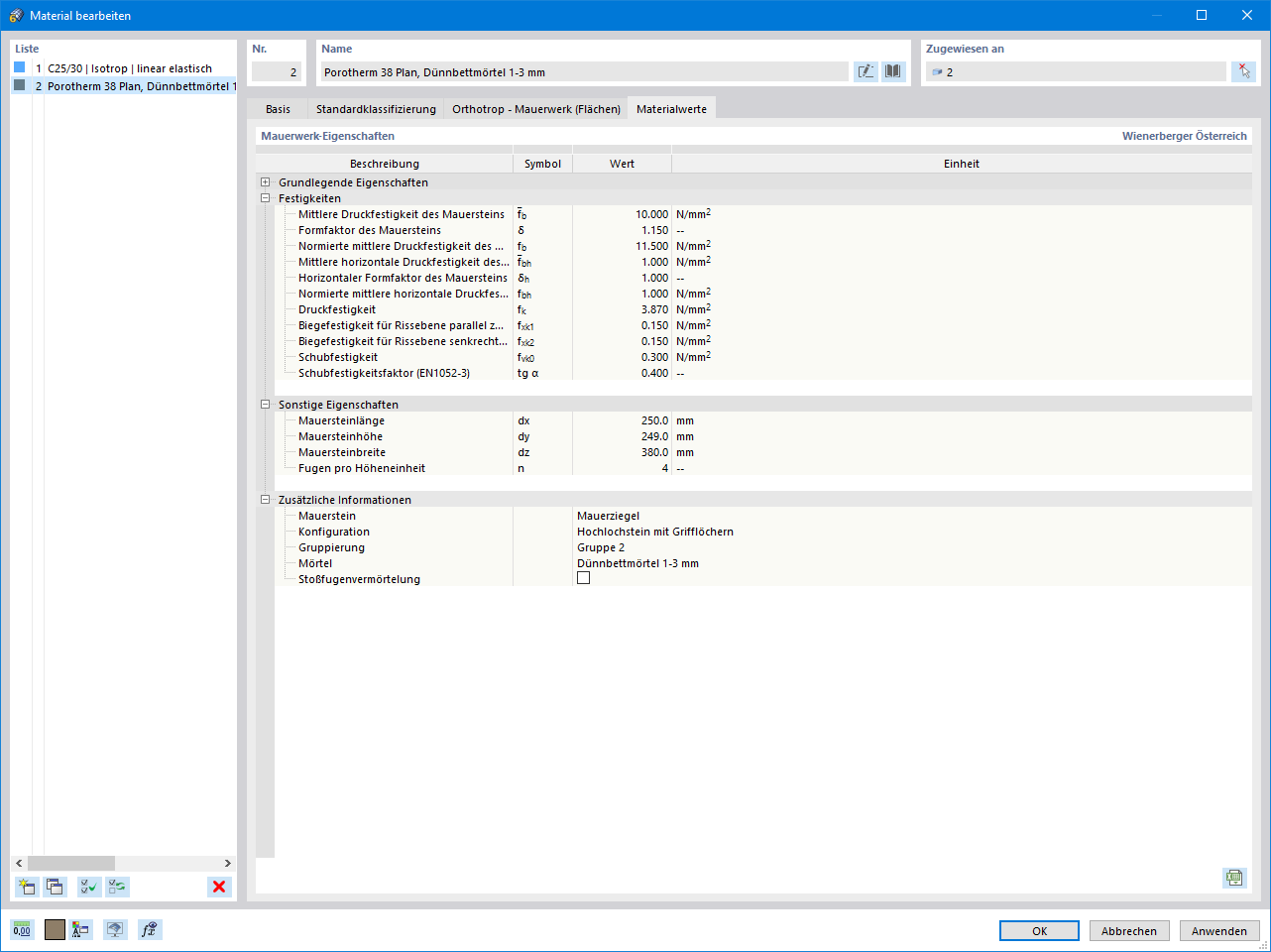
Task: Collapse the Sonstige Eigenschaften group
Action: pyautogui.click(x=265, y=405)
